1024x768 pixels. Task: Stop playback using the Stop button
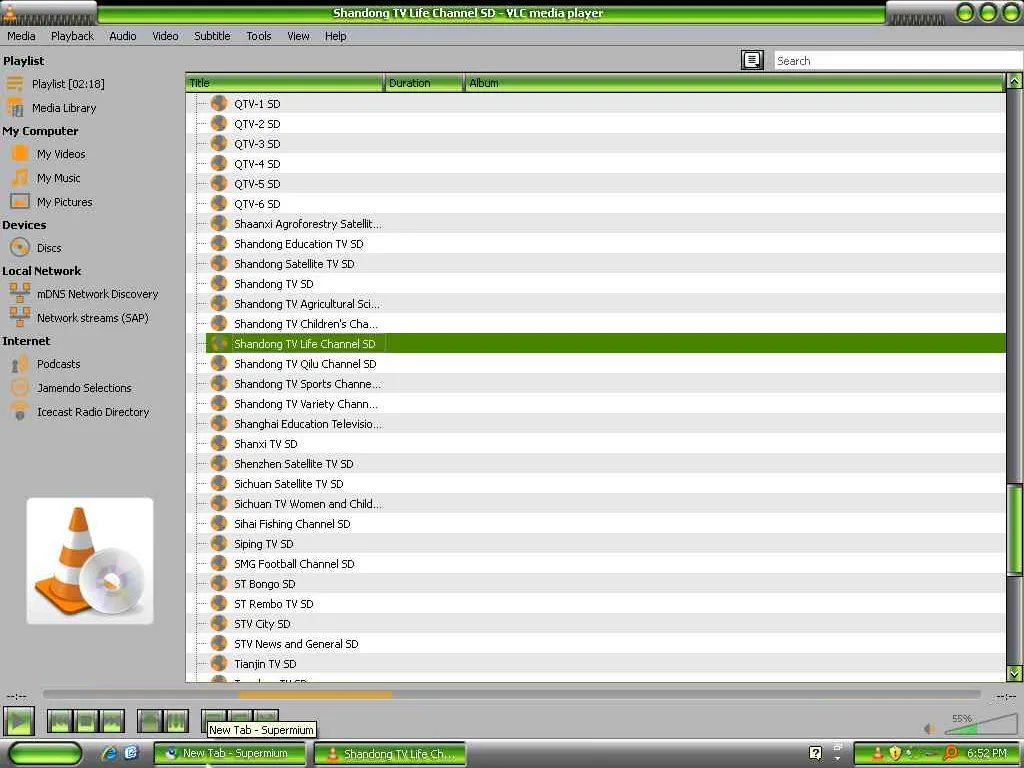pyautogui.click(x=86, y=722)
